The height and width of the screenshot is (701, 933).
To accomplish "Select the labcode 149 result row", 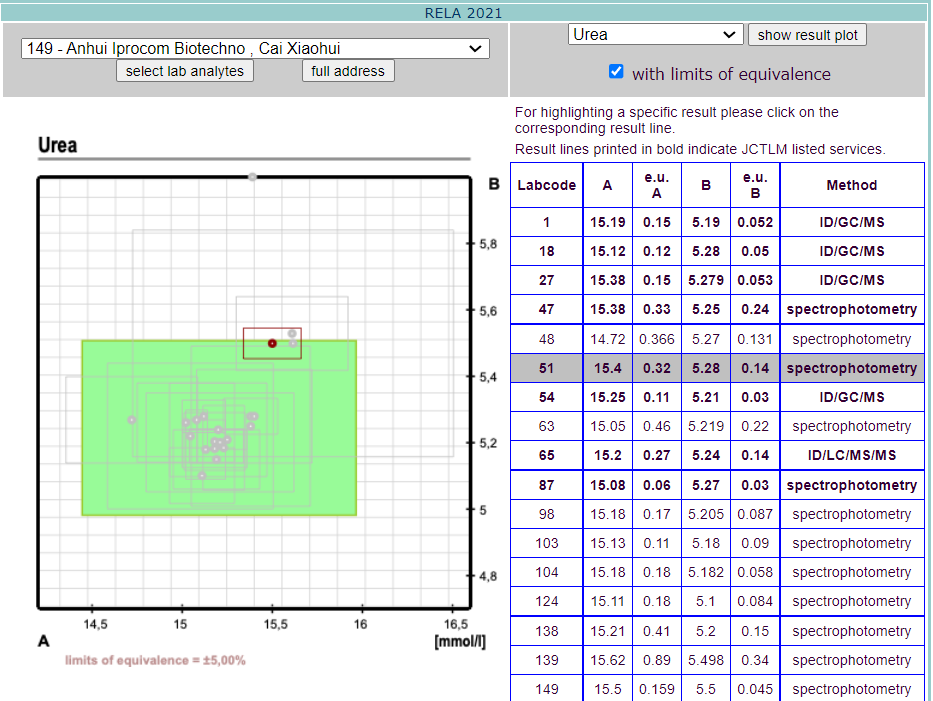I will (717, 689).
